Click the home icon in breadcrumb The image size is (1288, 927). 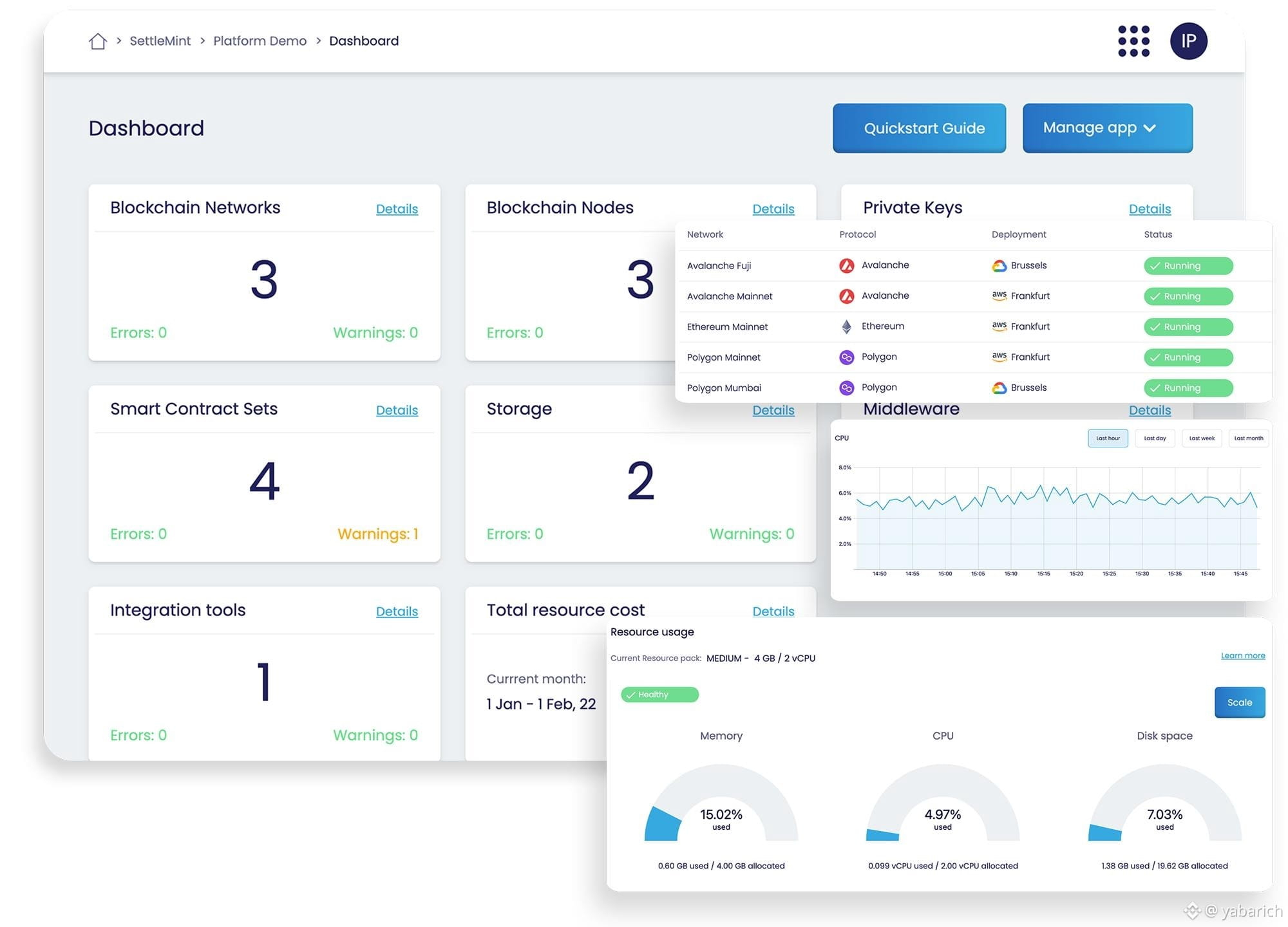click(98, 41)
